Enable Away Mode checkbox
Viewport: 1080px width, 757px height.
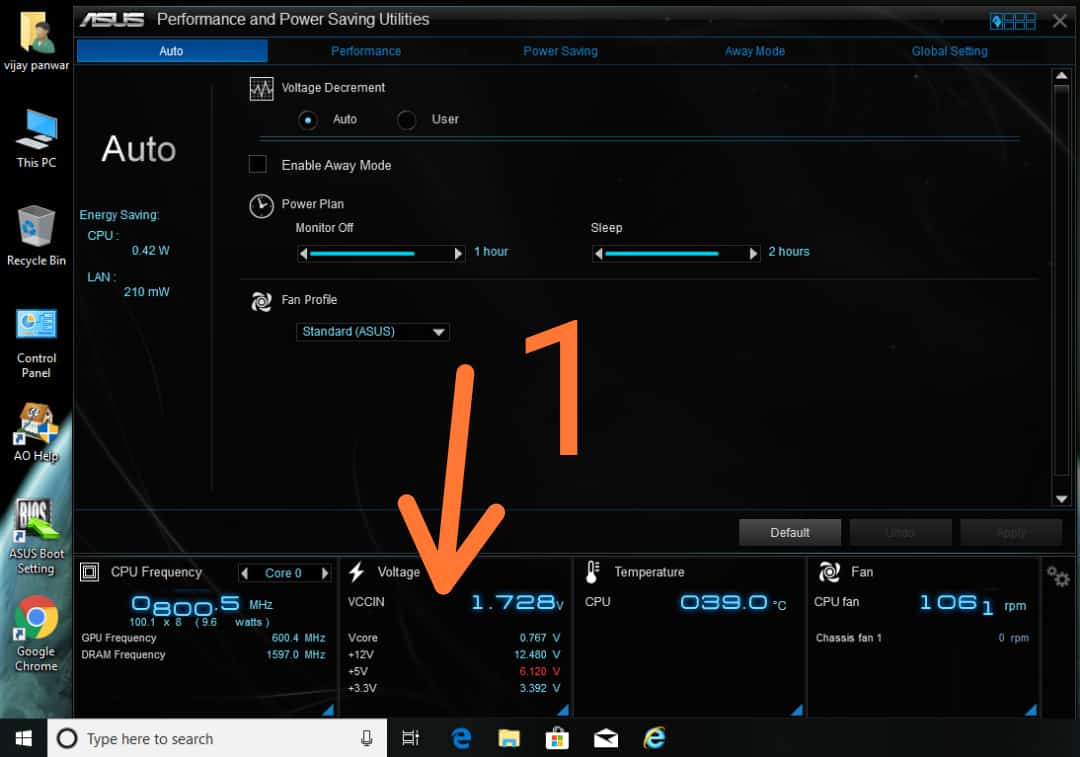click(x=258, y=165)
